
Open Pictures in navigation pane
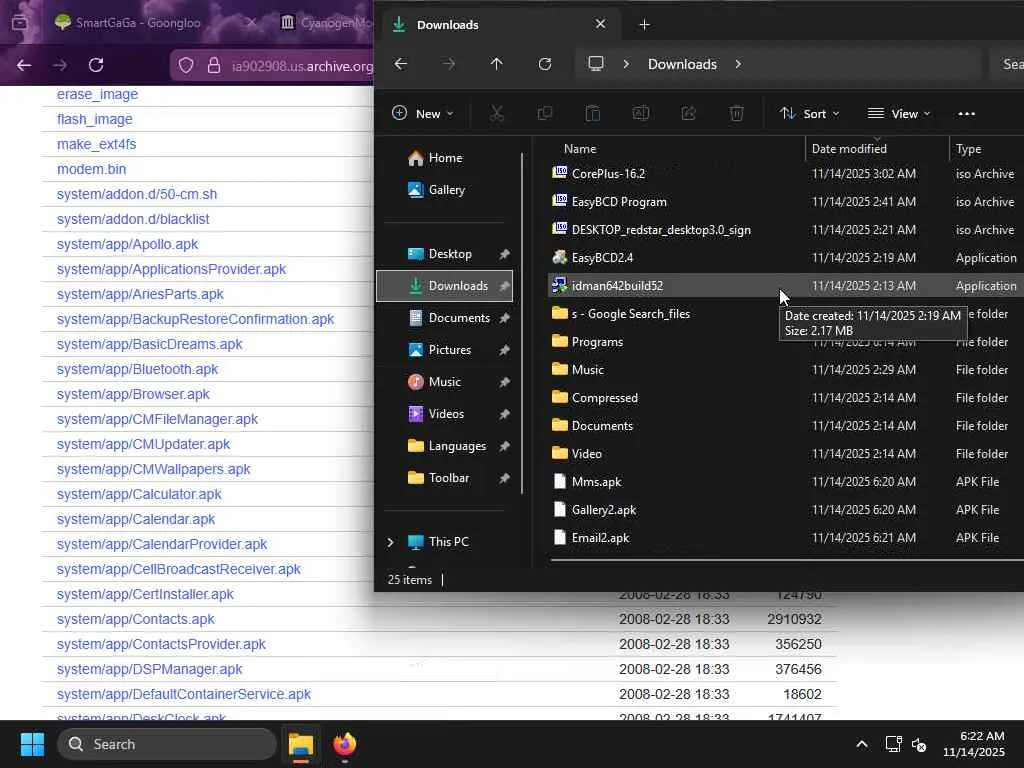[445, 350]
